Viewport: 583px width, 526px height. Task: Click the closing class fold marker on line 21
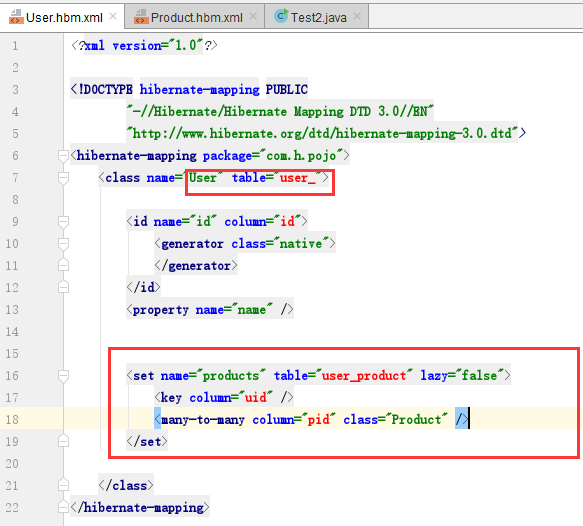pyautogui.click(x=64, y=485)
